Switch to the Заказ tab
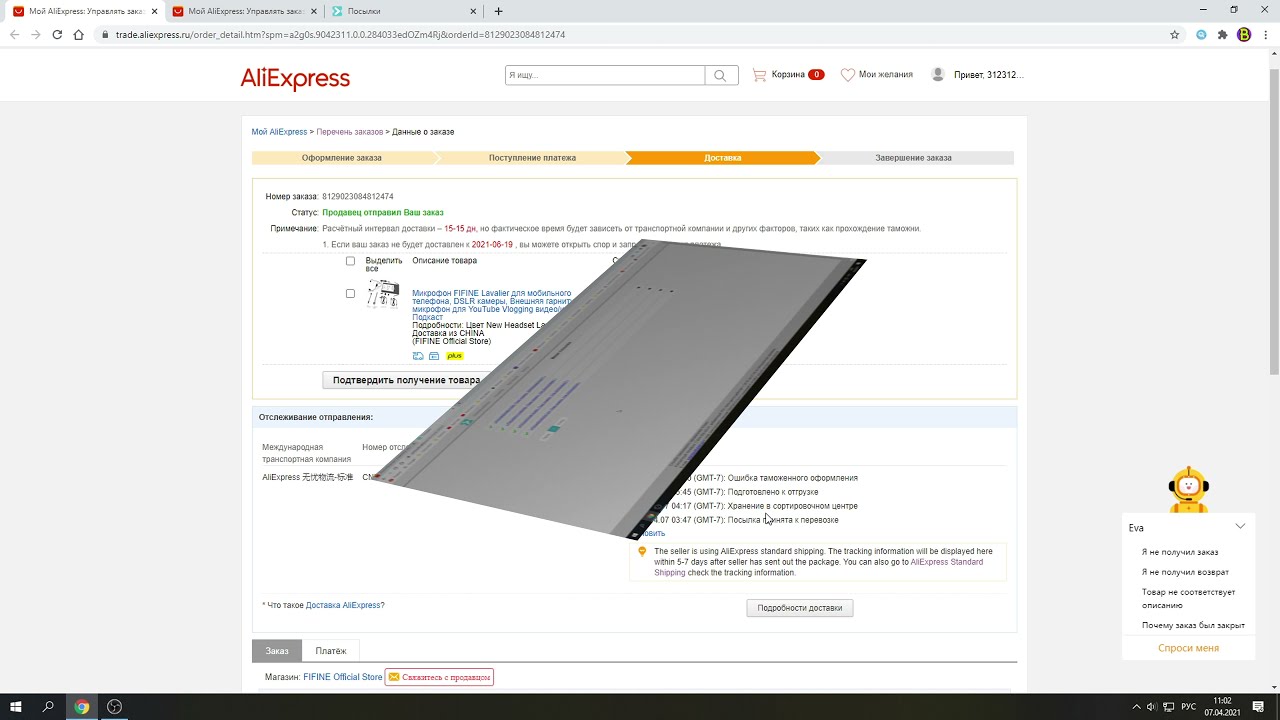Screen dimensions: 1280x720 [277, 651]
